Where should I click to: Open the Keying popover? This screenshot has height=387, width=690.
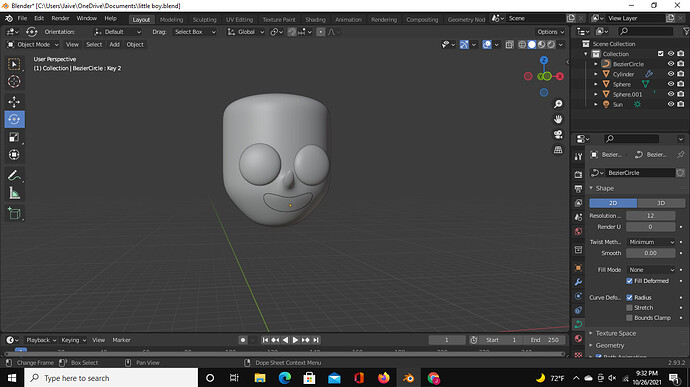click(73, 340)
